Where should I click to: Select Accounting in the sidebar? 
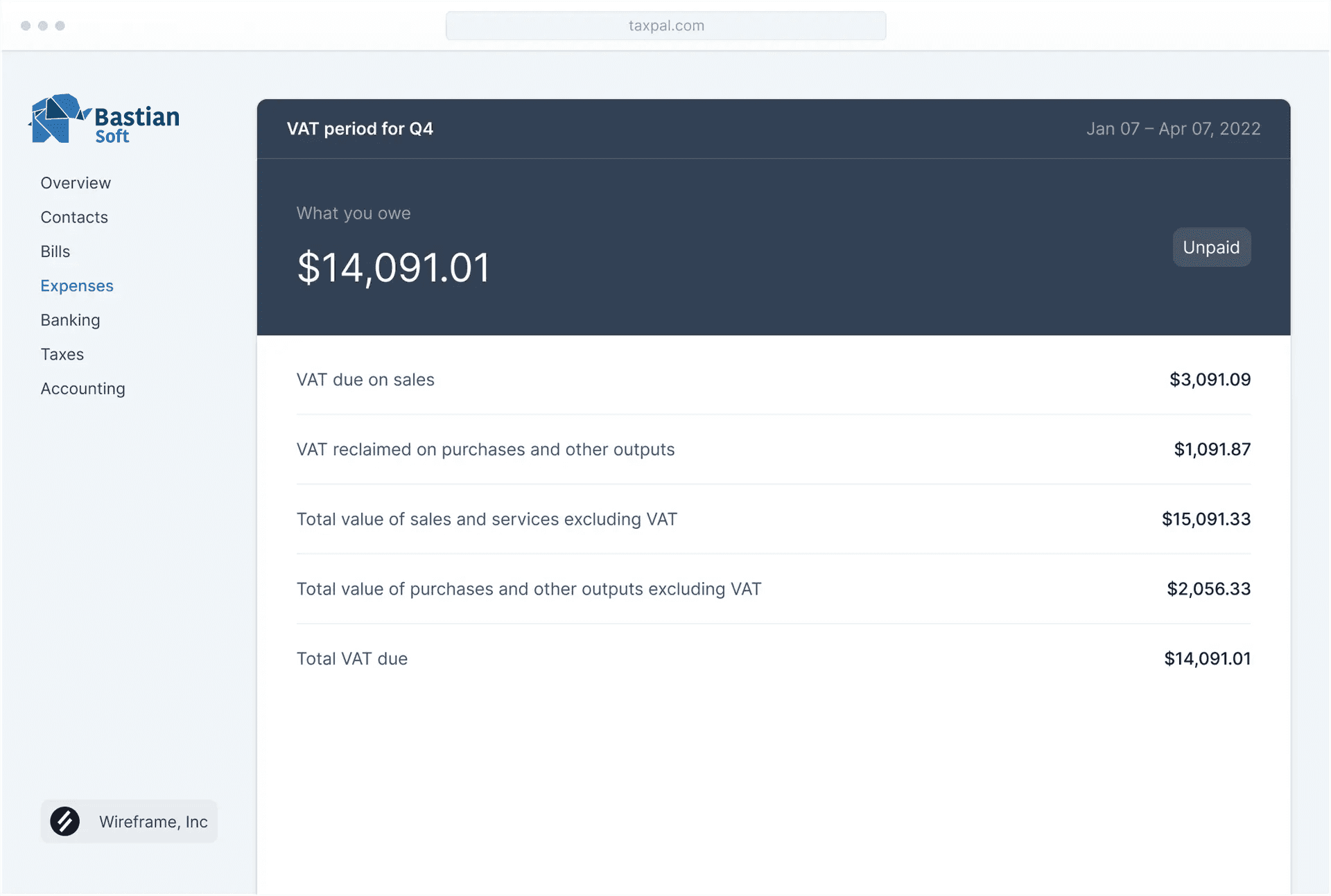click(x=82, y=389)
